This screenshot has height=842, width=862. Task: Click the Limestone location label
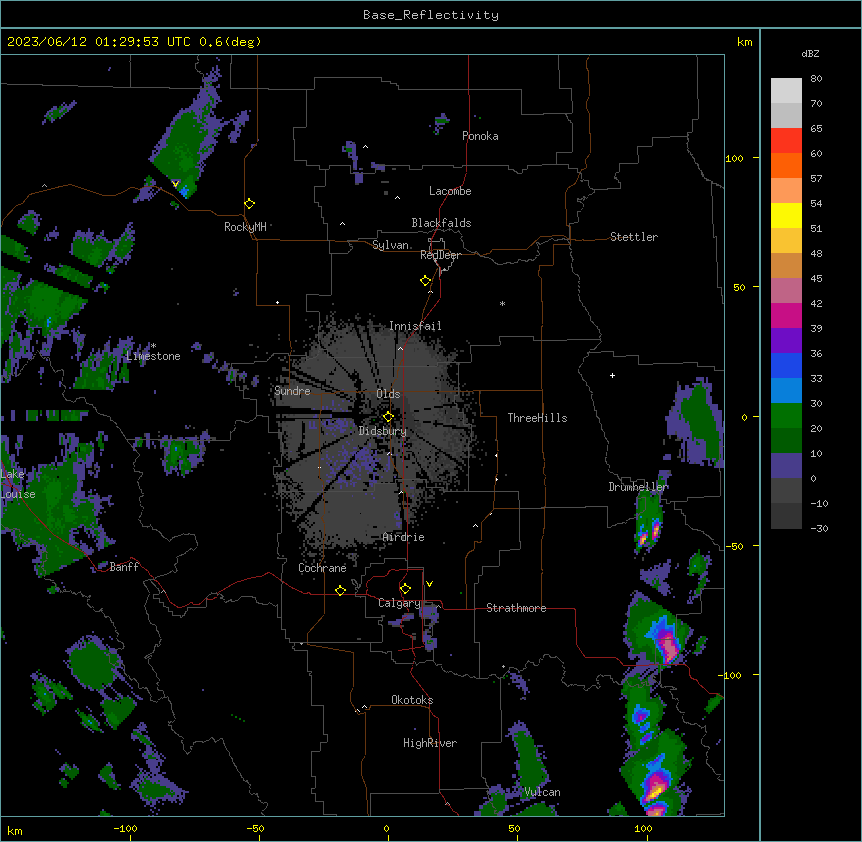point(153,356)
